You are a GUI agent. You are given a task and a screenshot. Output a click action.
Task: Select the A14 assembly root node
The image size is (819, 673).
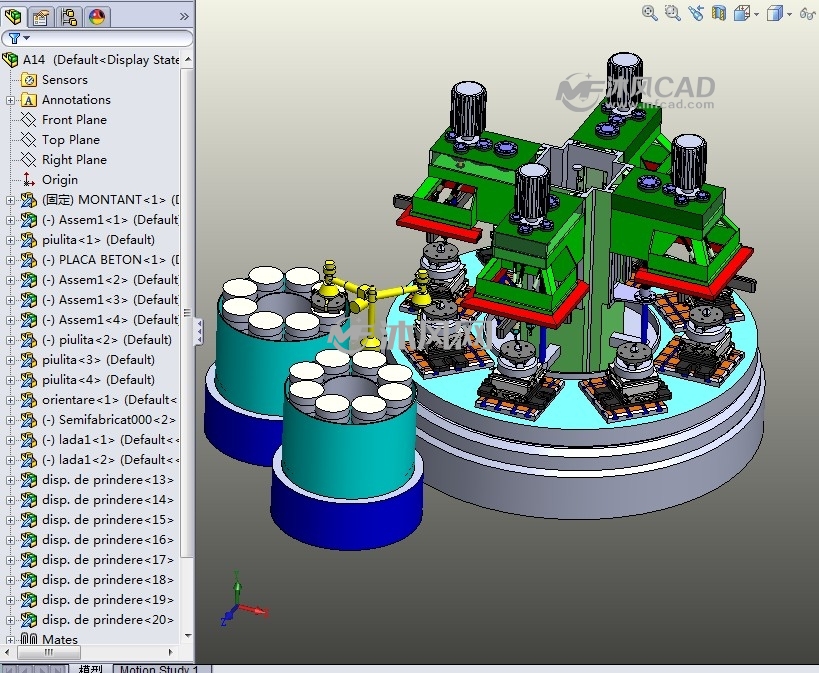pyautogui.click(x=101, y=60)
